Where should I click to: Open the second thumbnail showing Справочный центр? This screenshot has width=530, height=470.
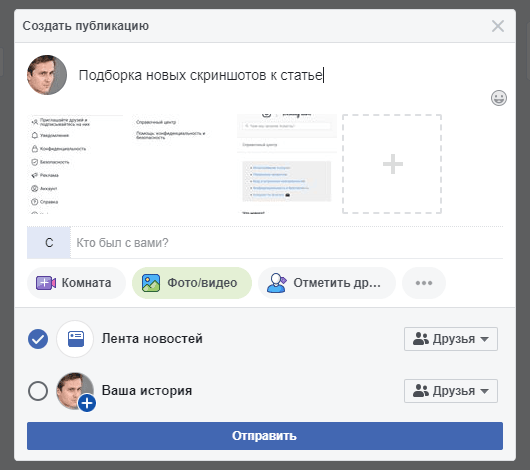[x=182, y=164]
